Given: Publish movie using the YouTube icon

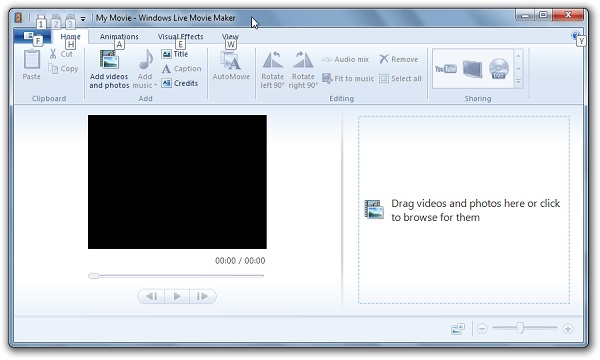Looking at the screenshot, I should 445,69.
